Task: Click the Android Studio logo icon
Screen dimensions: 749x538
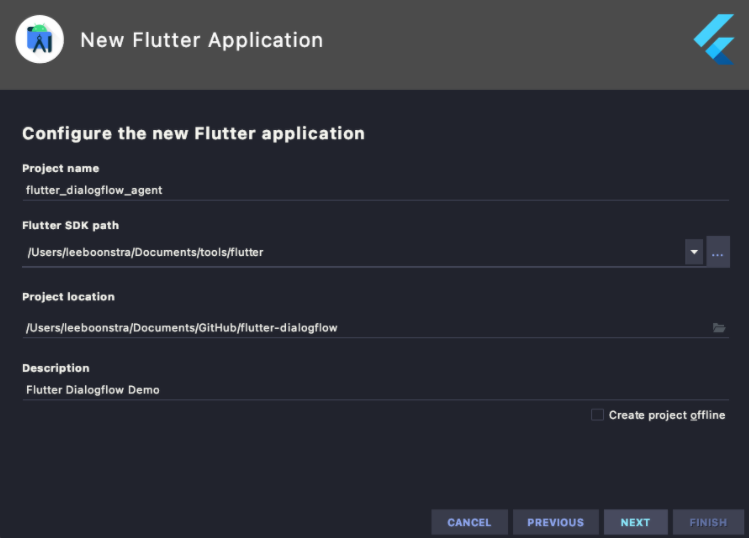Action: pos(40,40)
